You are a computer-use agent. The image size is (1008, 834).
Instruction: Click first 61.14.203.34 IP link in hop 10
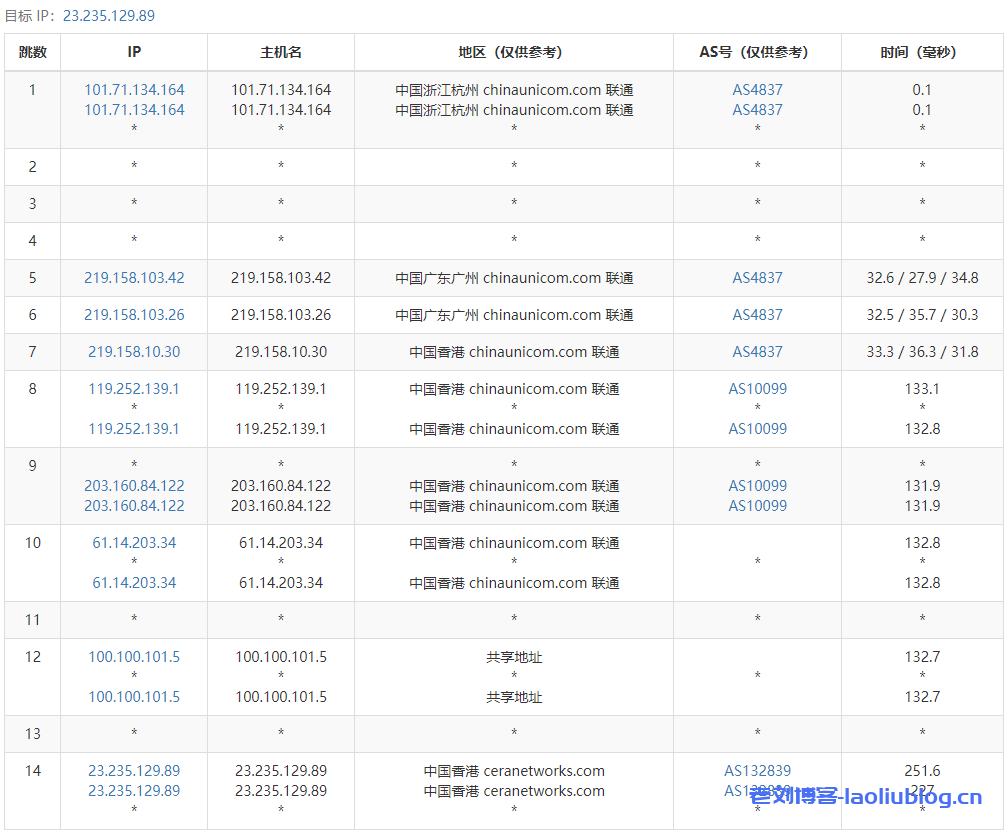(x=134, y=543)
